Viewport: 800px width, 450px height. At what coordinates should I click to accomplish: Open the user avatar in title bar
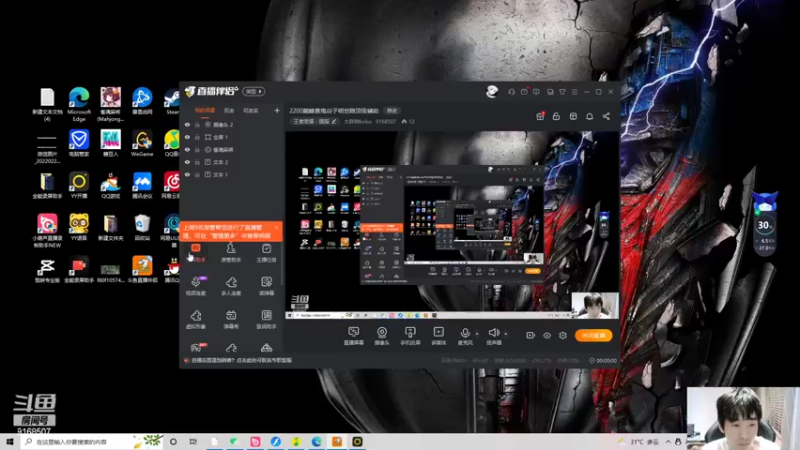pos(492,92)
